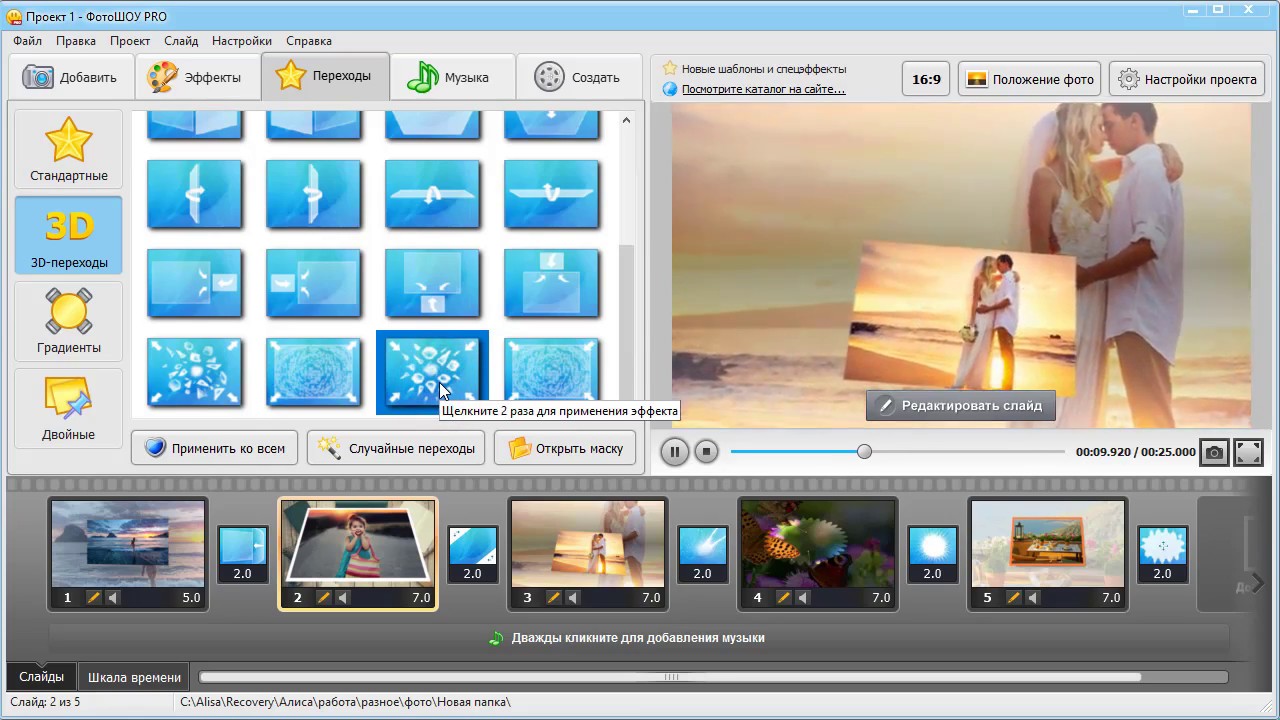
Task: Click sound icon on slide 3
Action: [x=573, y=598]
